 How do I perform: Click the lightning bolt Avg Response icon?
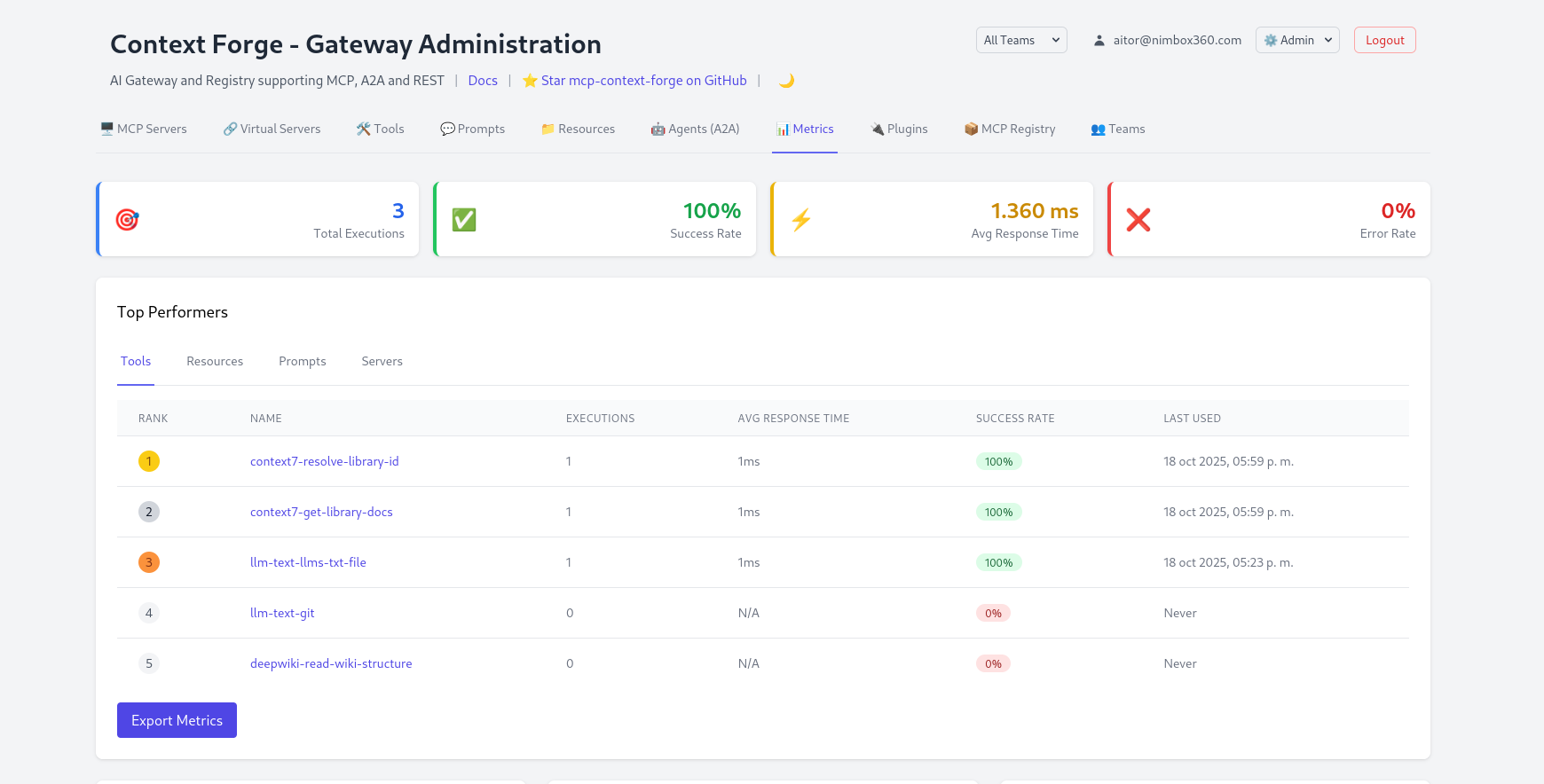point(801,220)
